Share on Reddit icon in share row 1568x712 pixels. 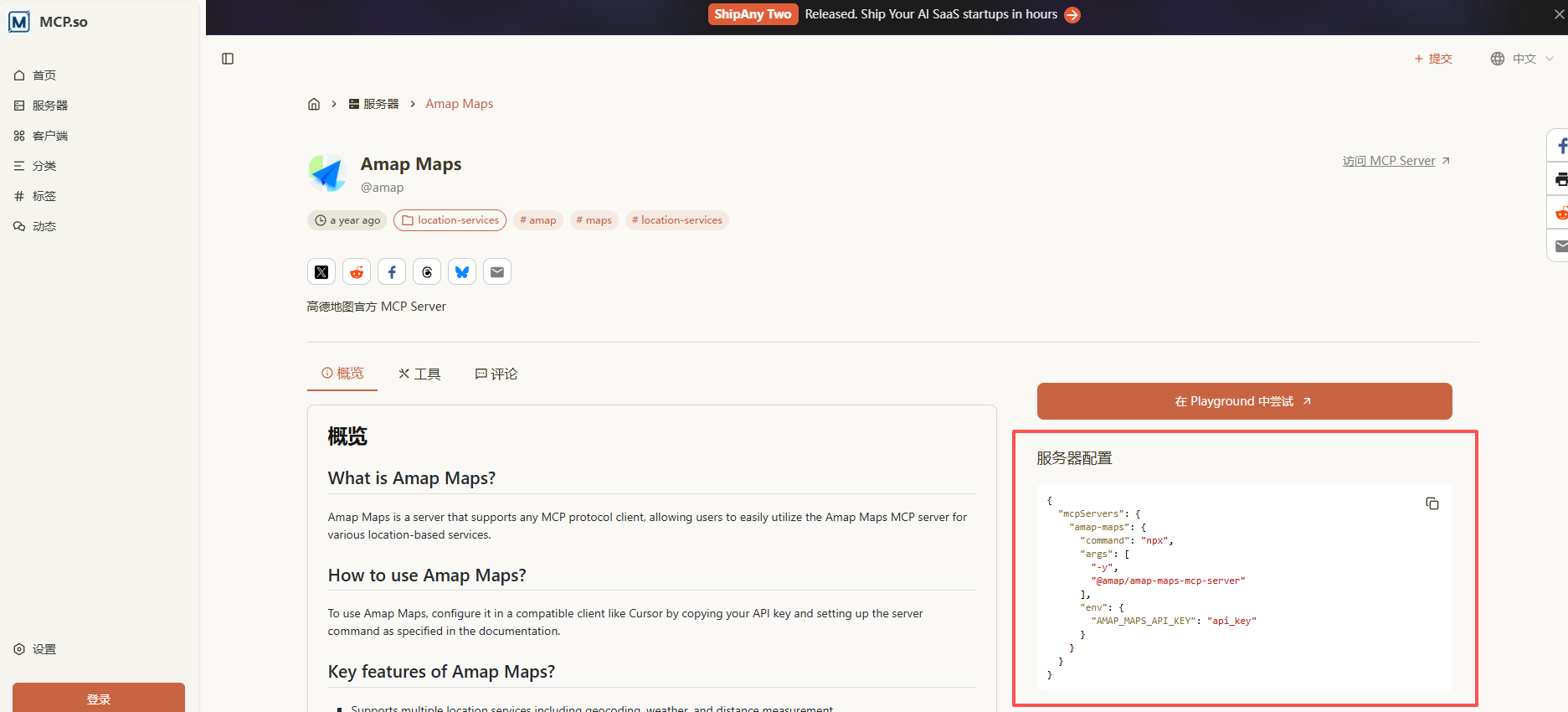pos(357,272)
